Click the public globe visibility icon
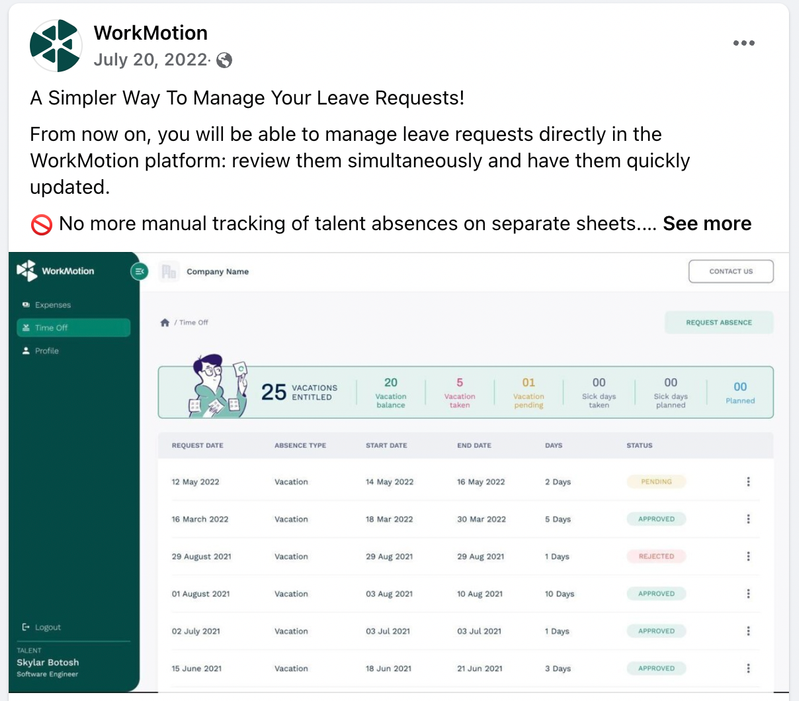 coord(224,60)
